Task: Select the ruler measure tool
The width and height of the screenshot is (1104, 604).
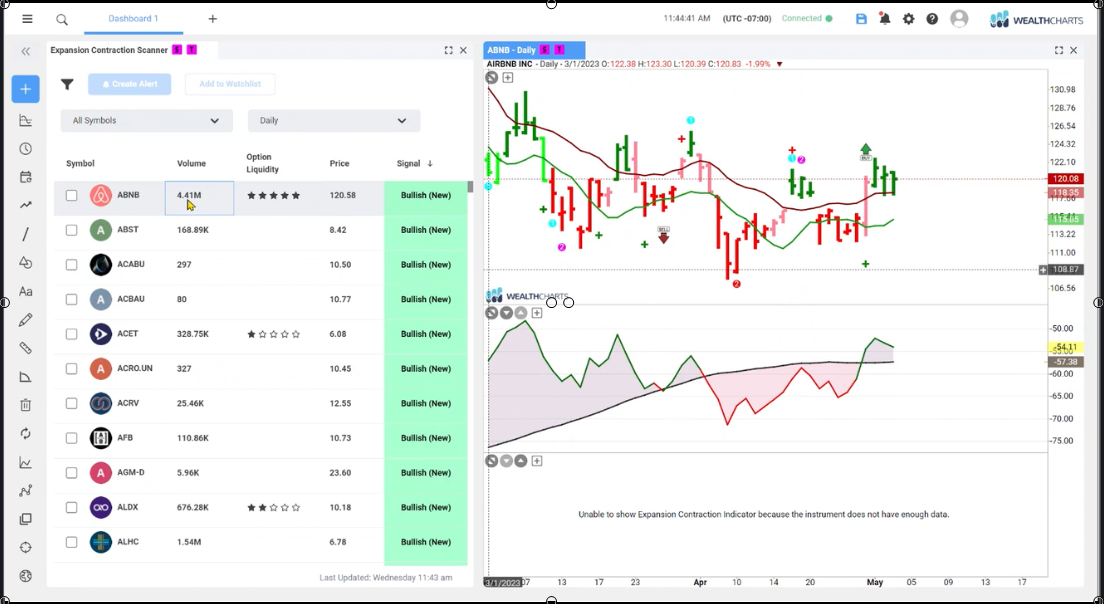Action: pos(25,348)
